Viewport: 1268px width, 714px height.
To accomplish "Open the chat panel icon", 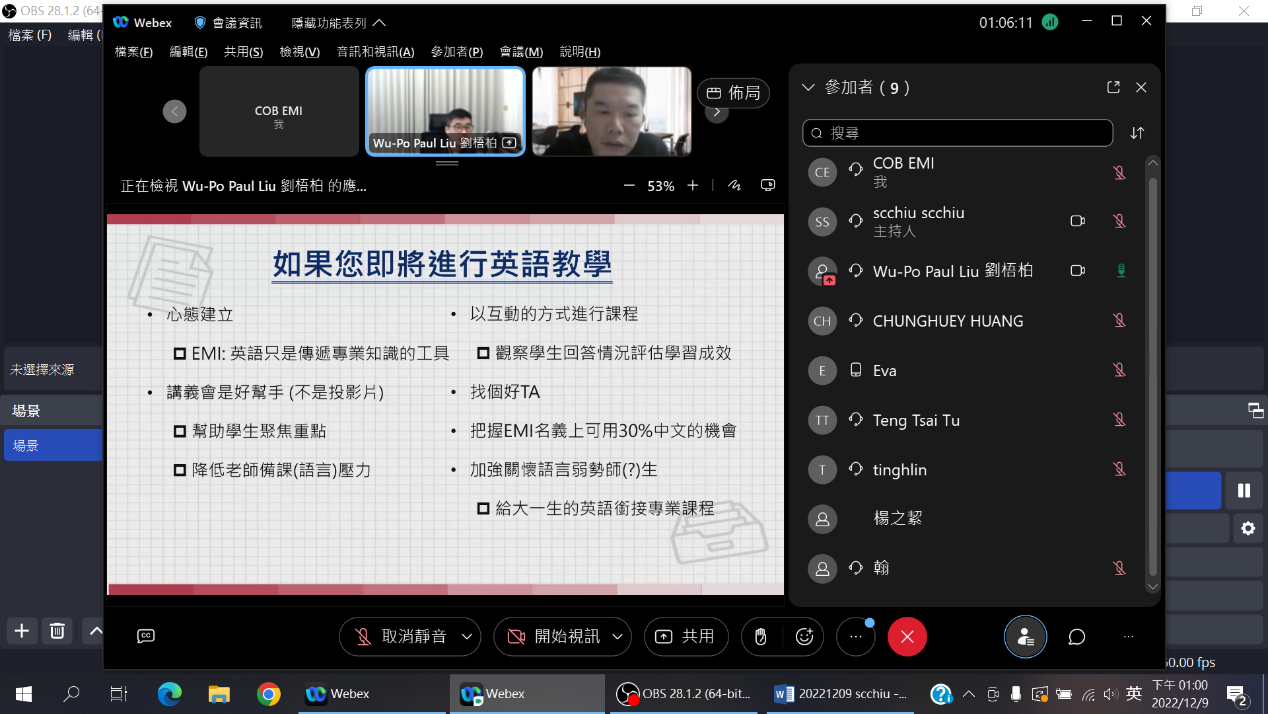I will pyautogui.click(x=1076, y=637).
